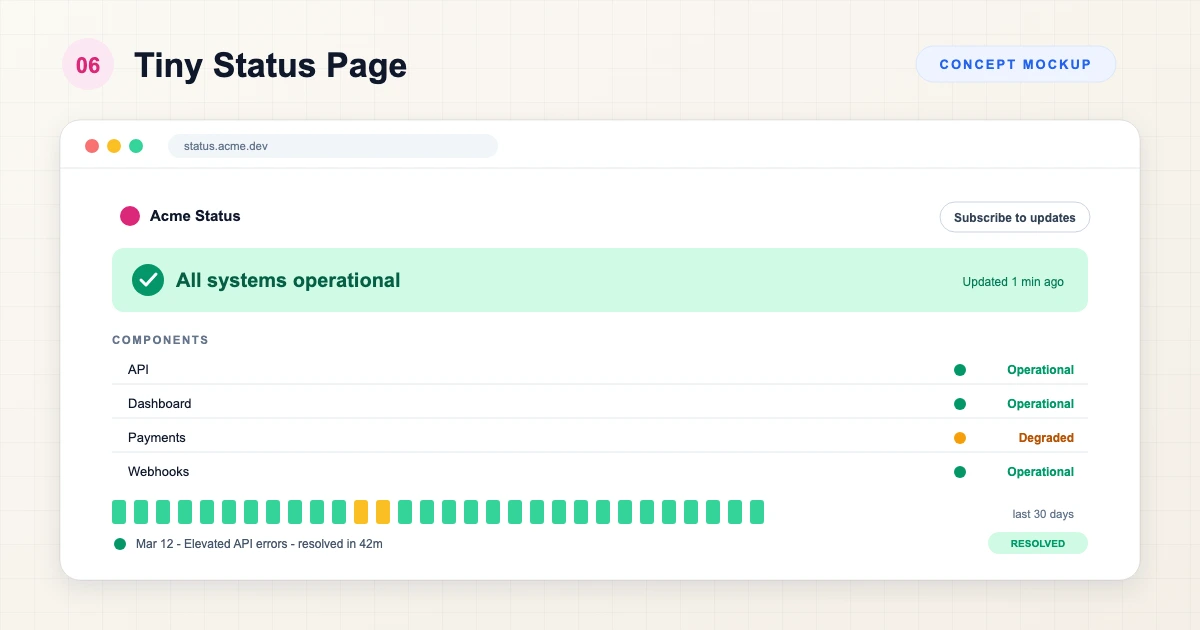Screen dimensions: 1200x630
Task: Select the Webhooks component row
Action: tap(600, 472)
